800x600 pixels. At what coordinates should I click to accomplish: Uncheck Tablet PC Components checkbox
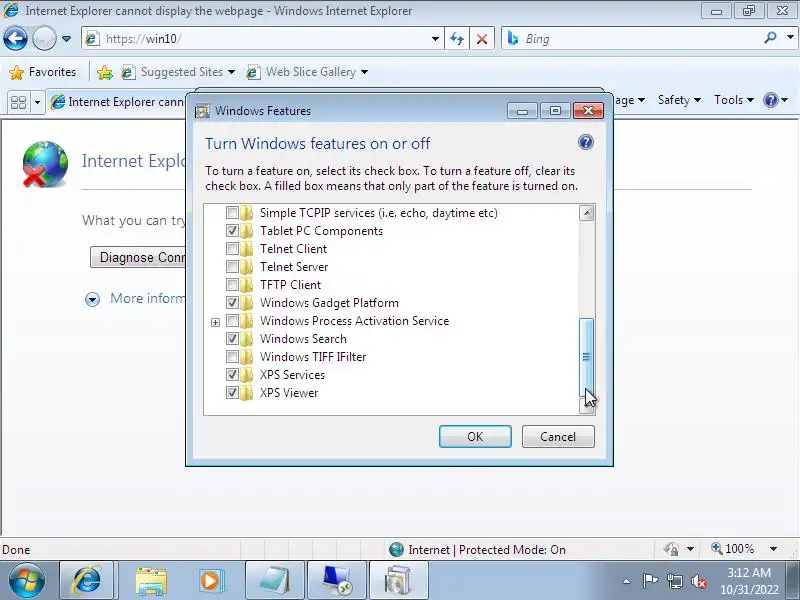click(x=232, y=231)
